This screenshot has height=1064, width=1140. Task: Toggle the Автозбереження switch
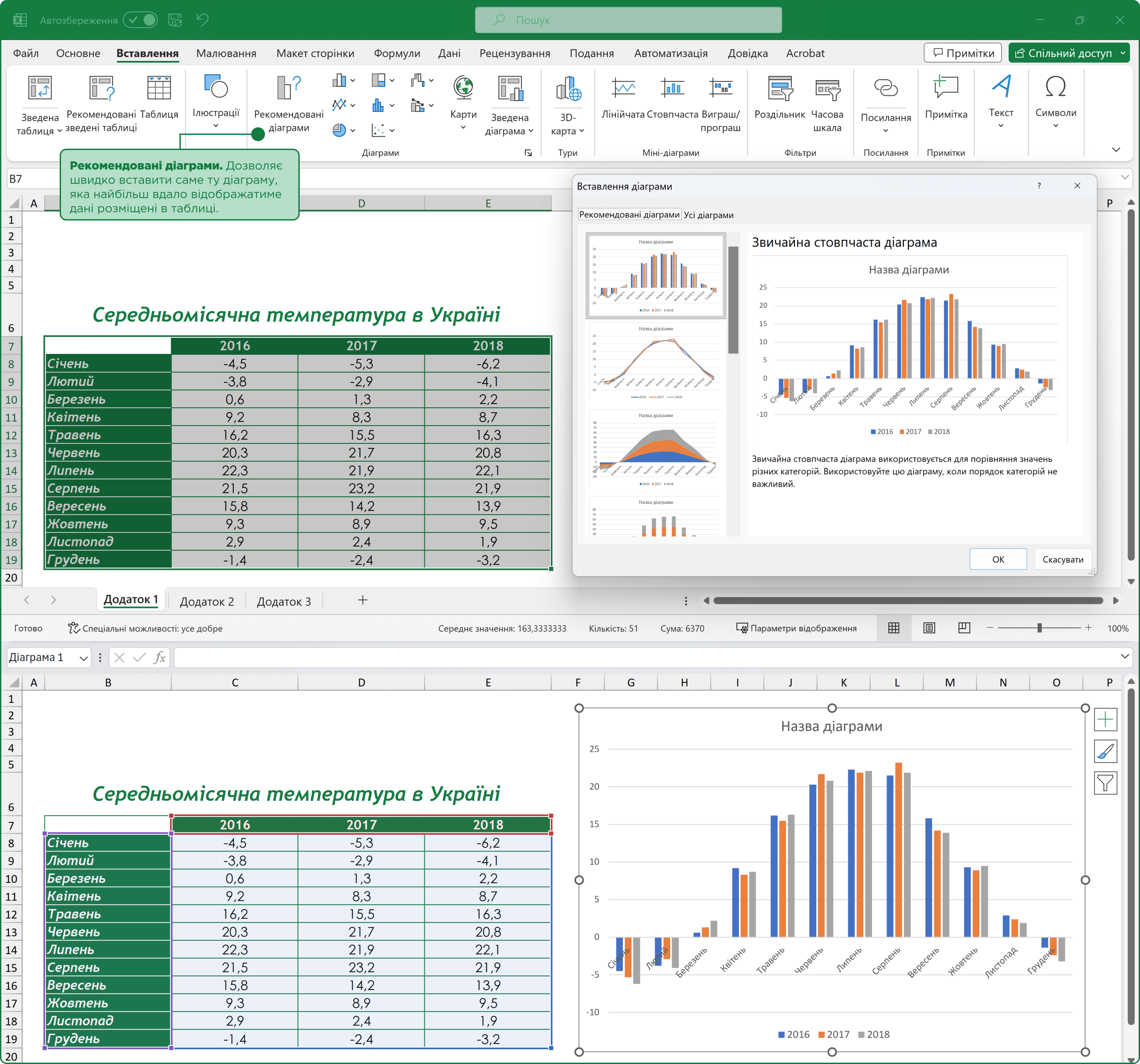point(141,20)
